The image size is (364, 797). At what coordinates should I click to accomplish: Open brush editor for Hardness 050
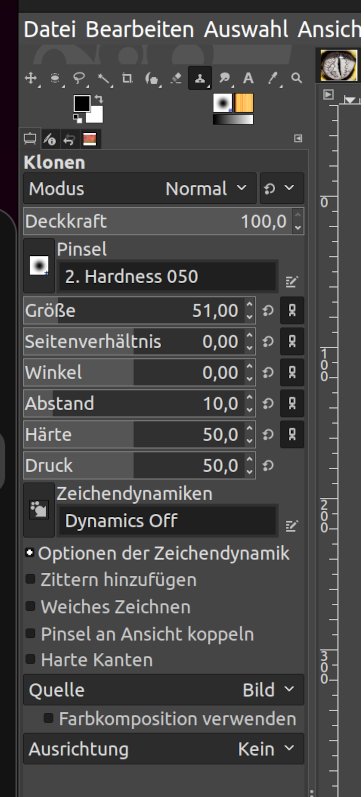(291, 280)
